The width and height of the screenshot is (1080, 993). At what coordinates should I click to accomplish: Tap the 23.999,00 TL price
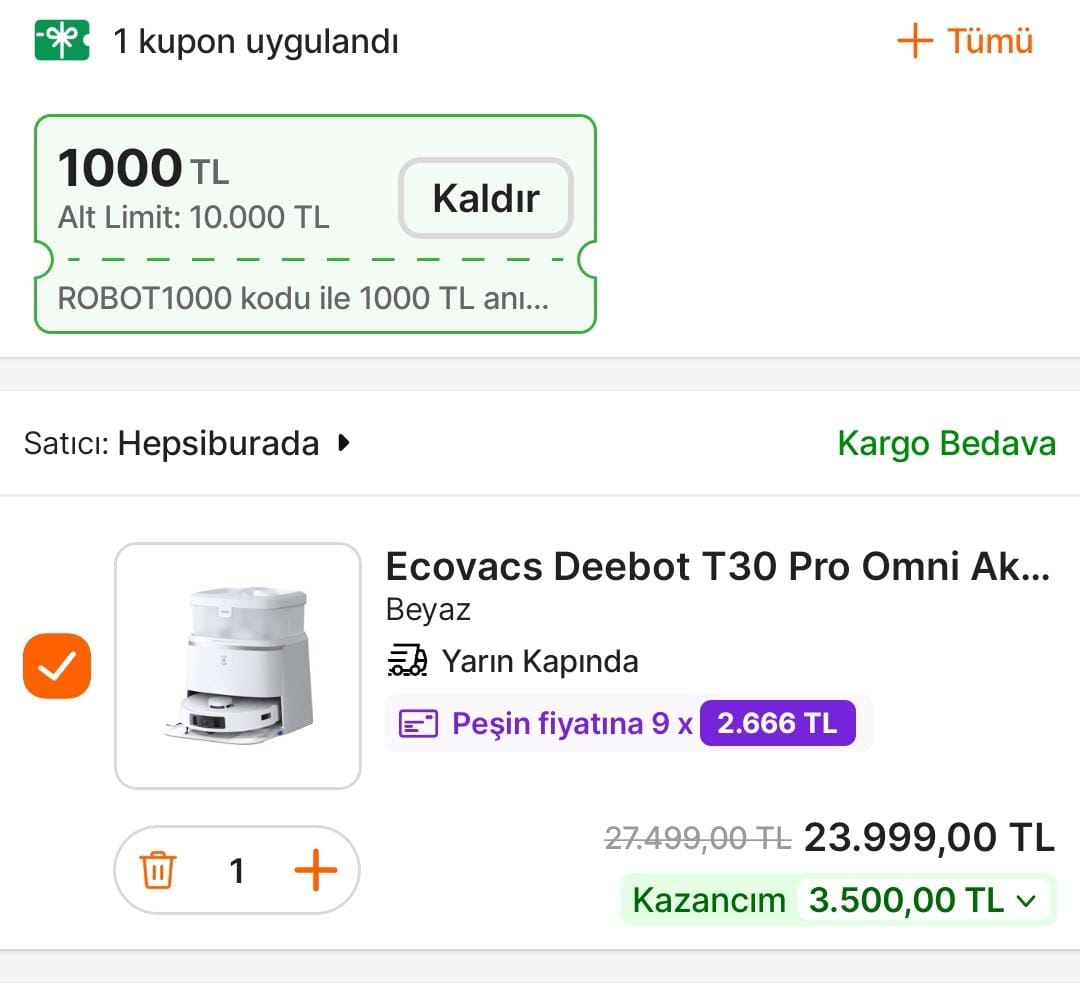tap(929, 837)
